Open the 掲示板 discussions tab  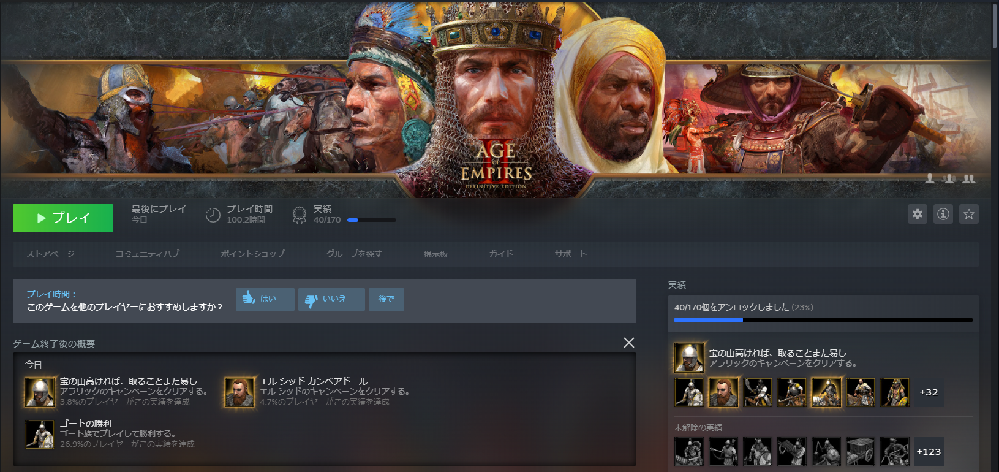click(x=435, y=254)
